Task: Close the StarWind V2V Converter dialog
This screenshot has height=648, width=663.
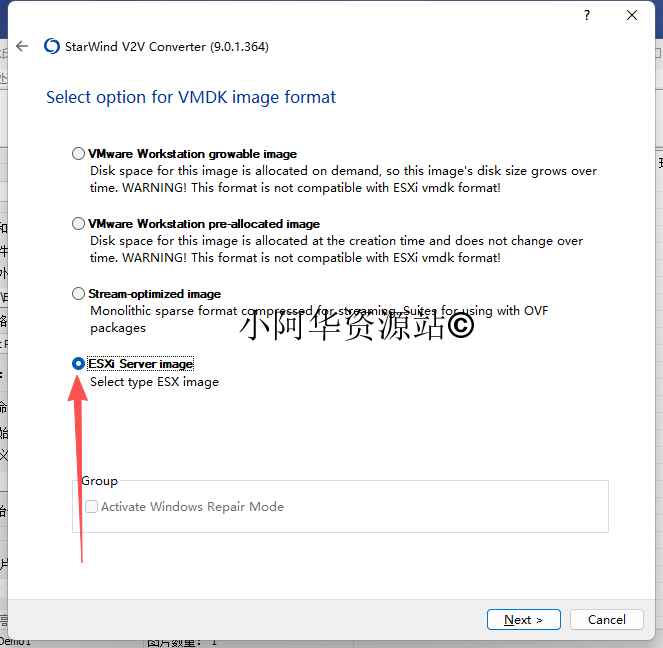Action: [632, 16]
